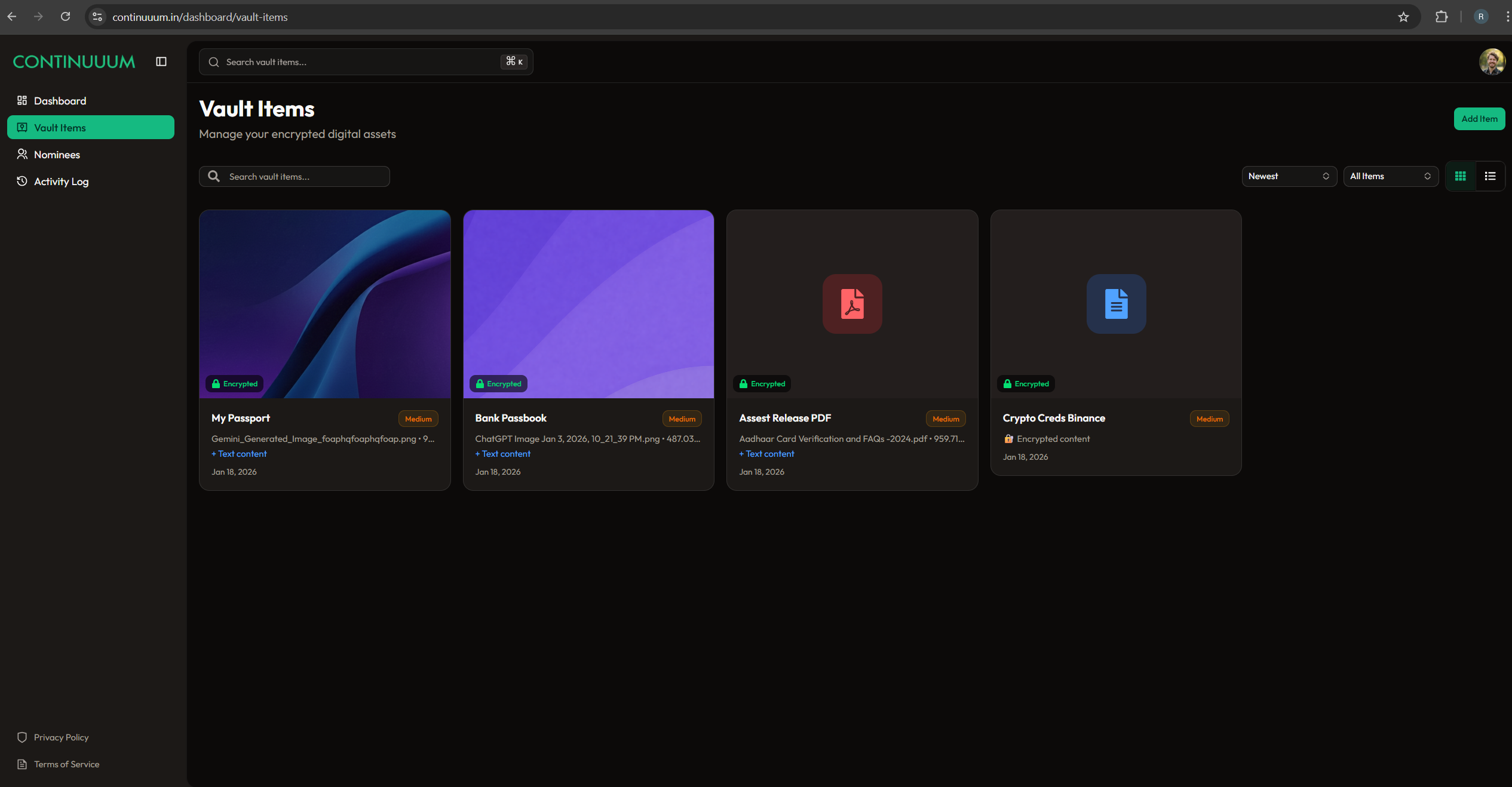Switch to grid view layout
Viewport: 1512px width, 787px height.
[1460, 176]
